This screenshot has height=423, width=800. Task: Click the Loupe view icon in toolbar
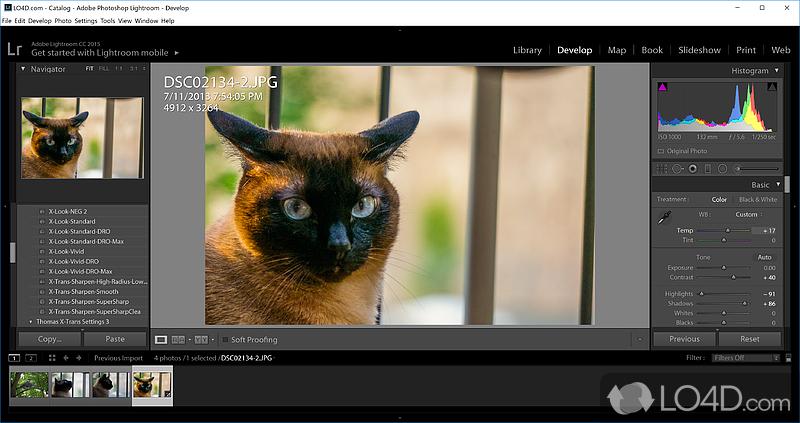(x=161, y=339)
